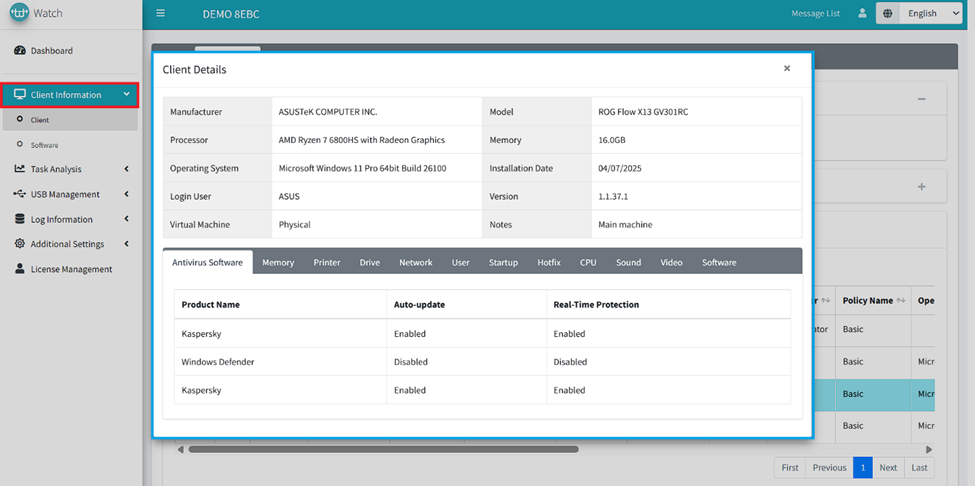Click the user profile icon in header
This screenshot has width=975, height=486.
(862, 14)
